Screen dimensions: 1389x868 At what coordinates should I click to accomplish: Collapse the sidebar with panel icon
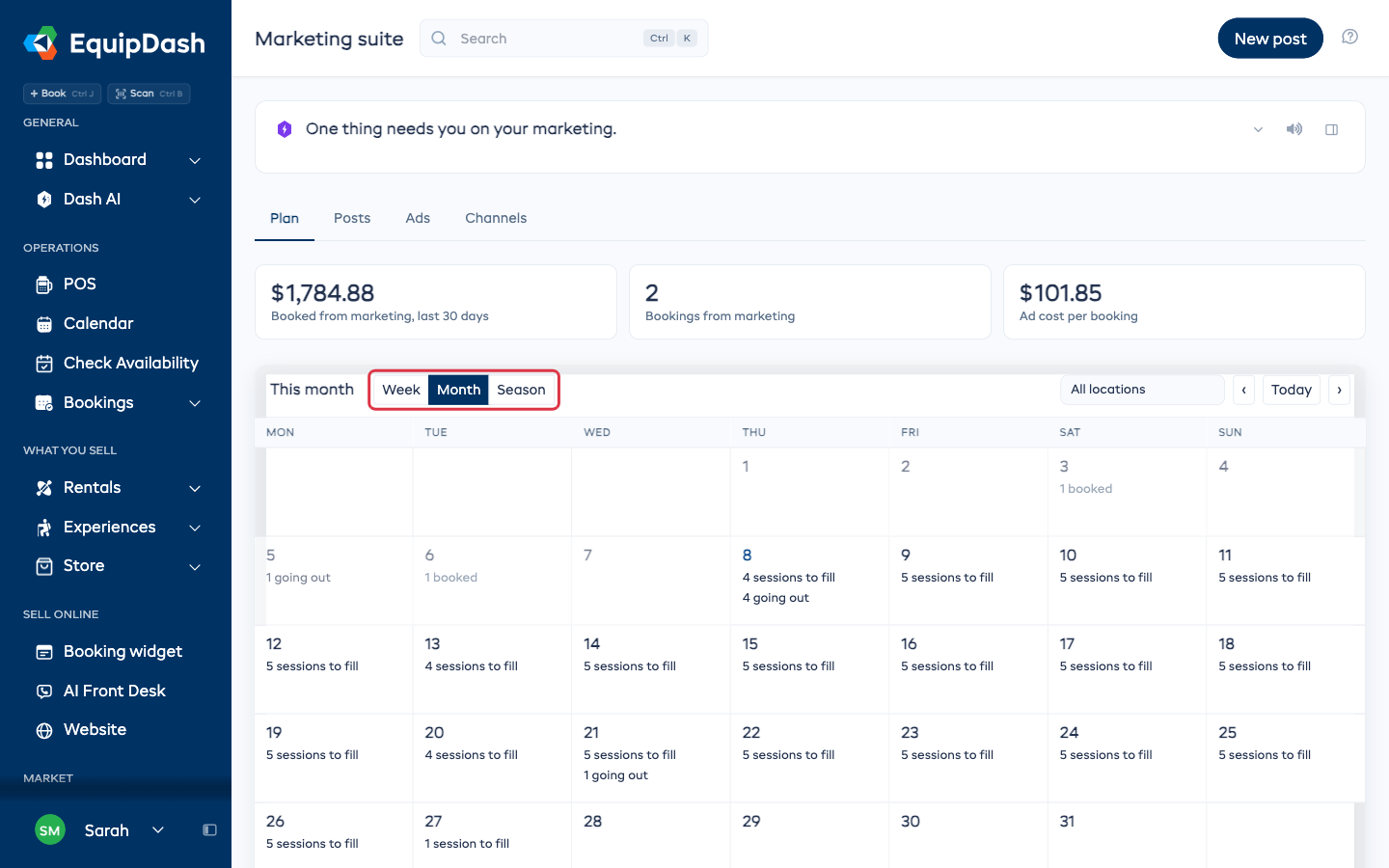coord(209,830)
